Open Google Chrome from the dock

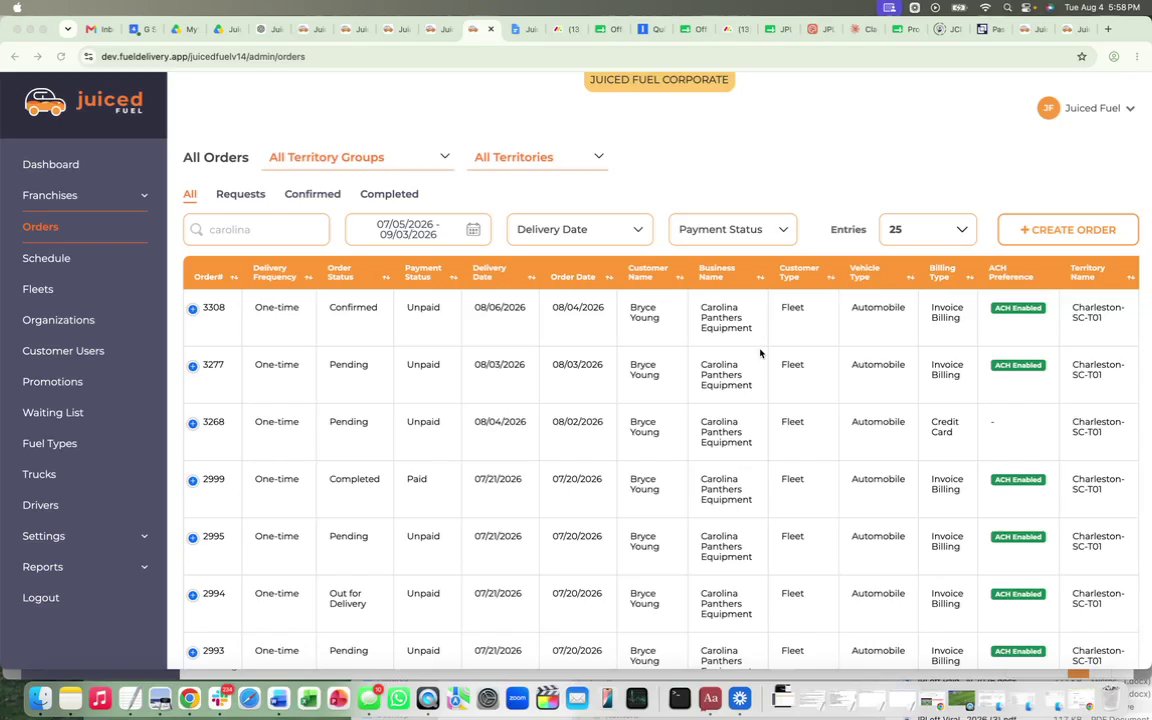tap(190, 698)
